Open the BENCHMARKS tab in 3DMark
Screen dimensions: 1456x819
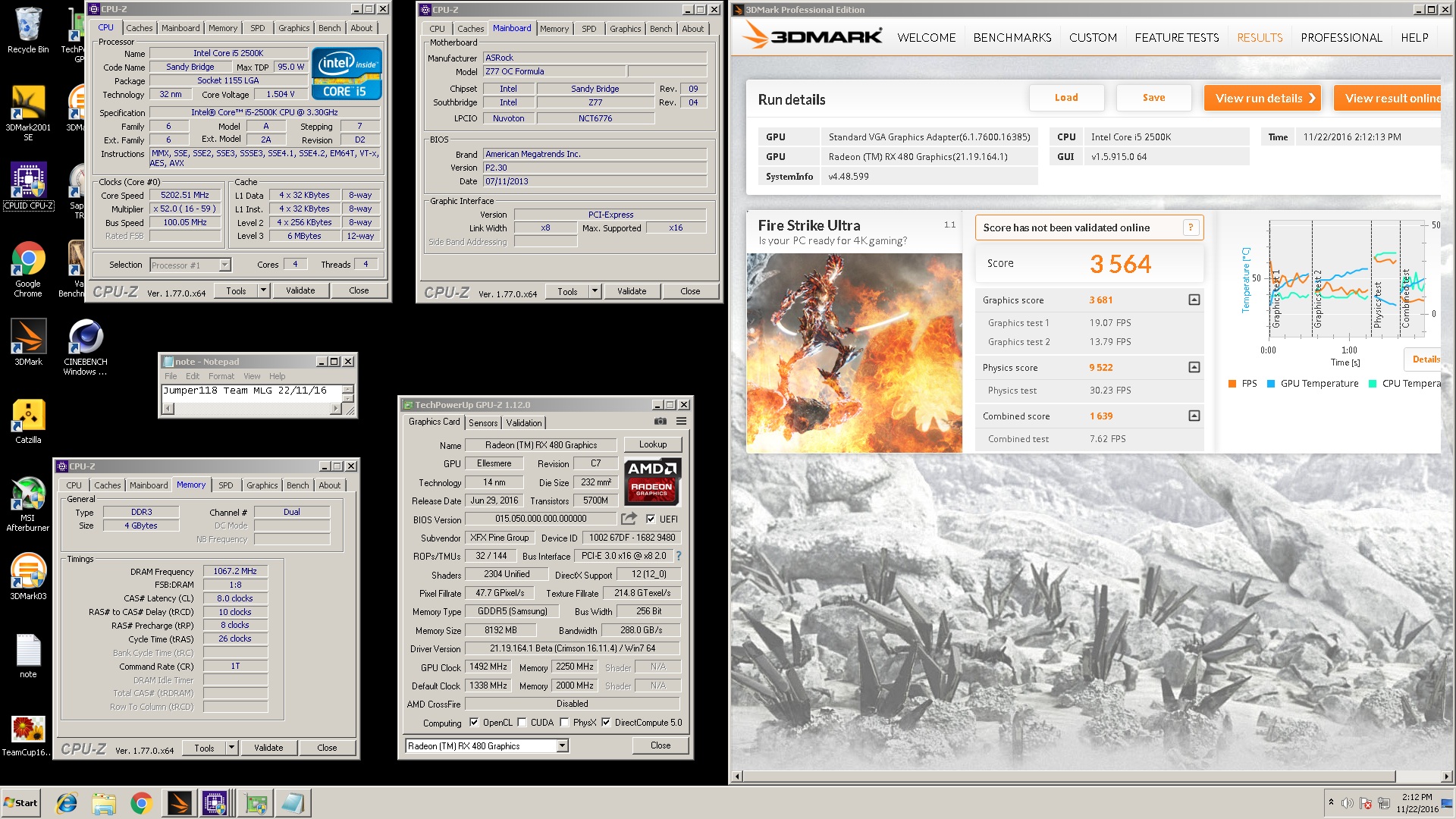[1012, 38]
